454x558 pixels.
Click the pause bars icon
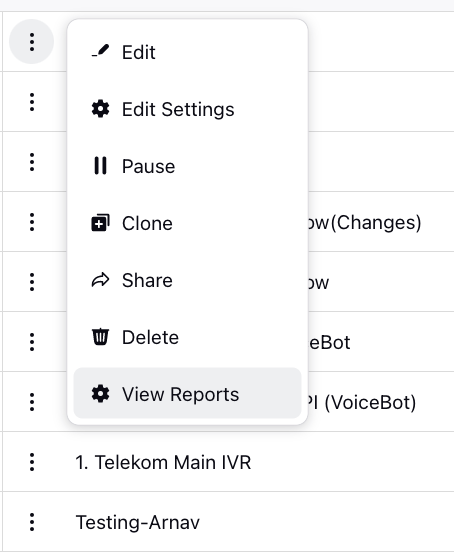pyautogui.click(x=100, y=165)
